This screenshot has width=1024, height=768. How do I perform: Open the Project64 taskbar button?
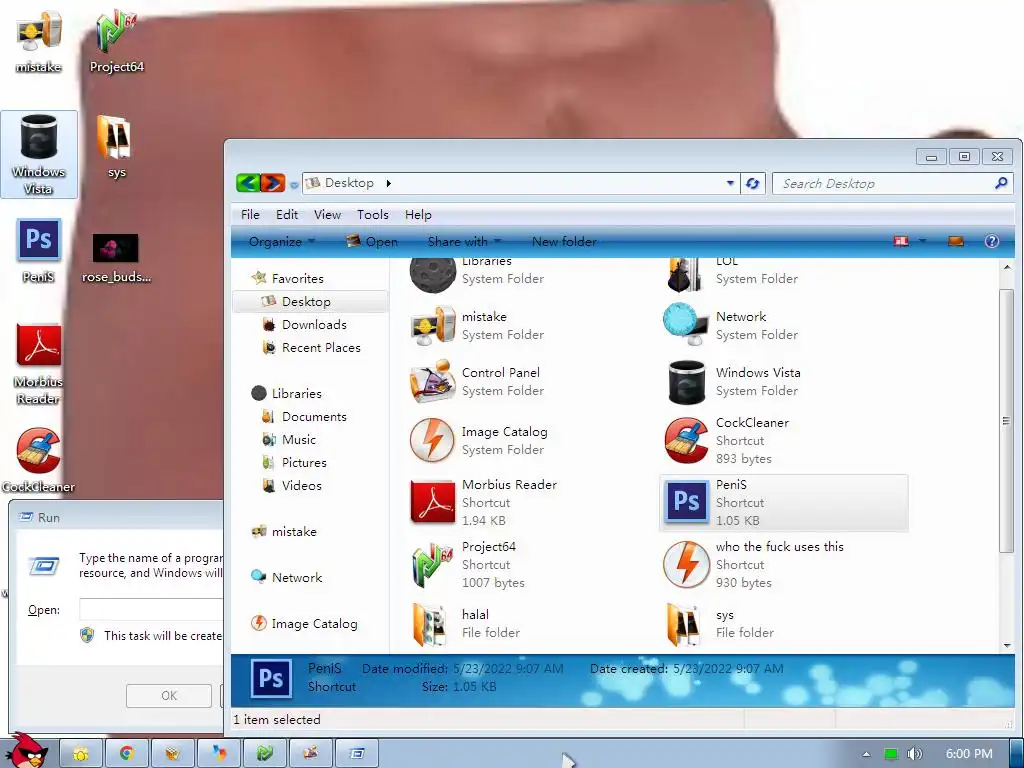click(x=264, y=754)
